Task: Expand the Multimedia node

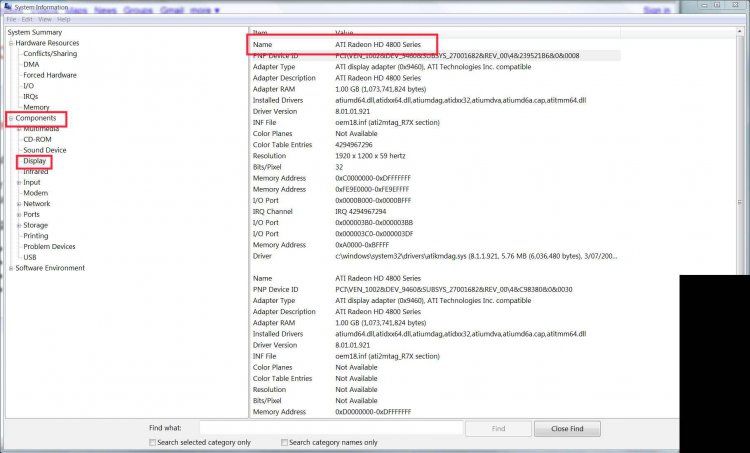Action: click(x=19, y=129)
